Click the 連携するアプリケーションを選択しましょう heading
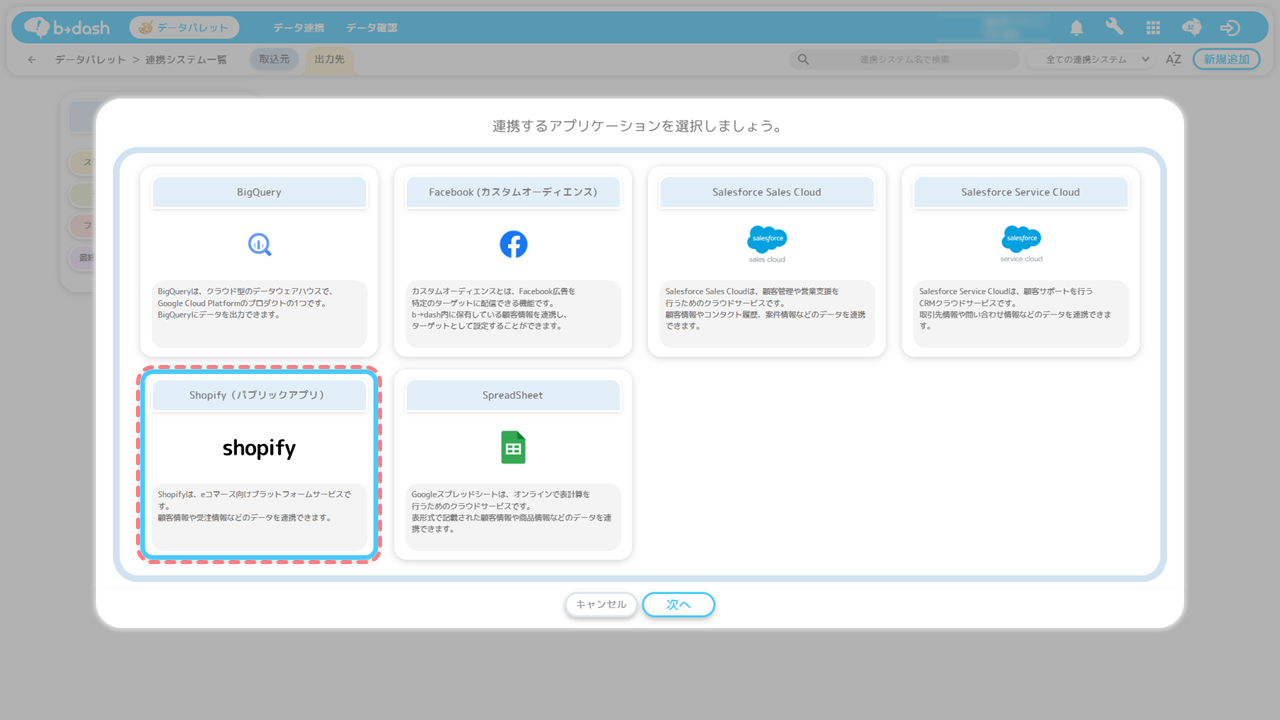The height and width of the screenshot is (720, 1280). tap(637, 127)
